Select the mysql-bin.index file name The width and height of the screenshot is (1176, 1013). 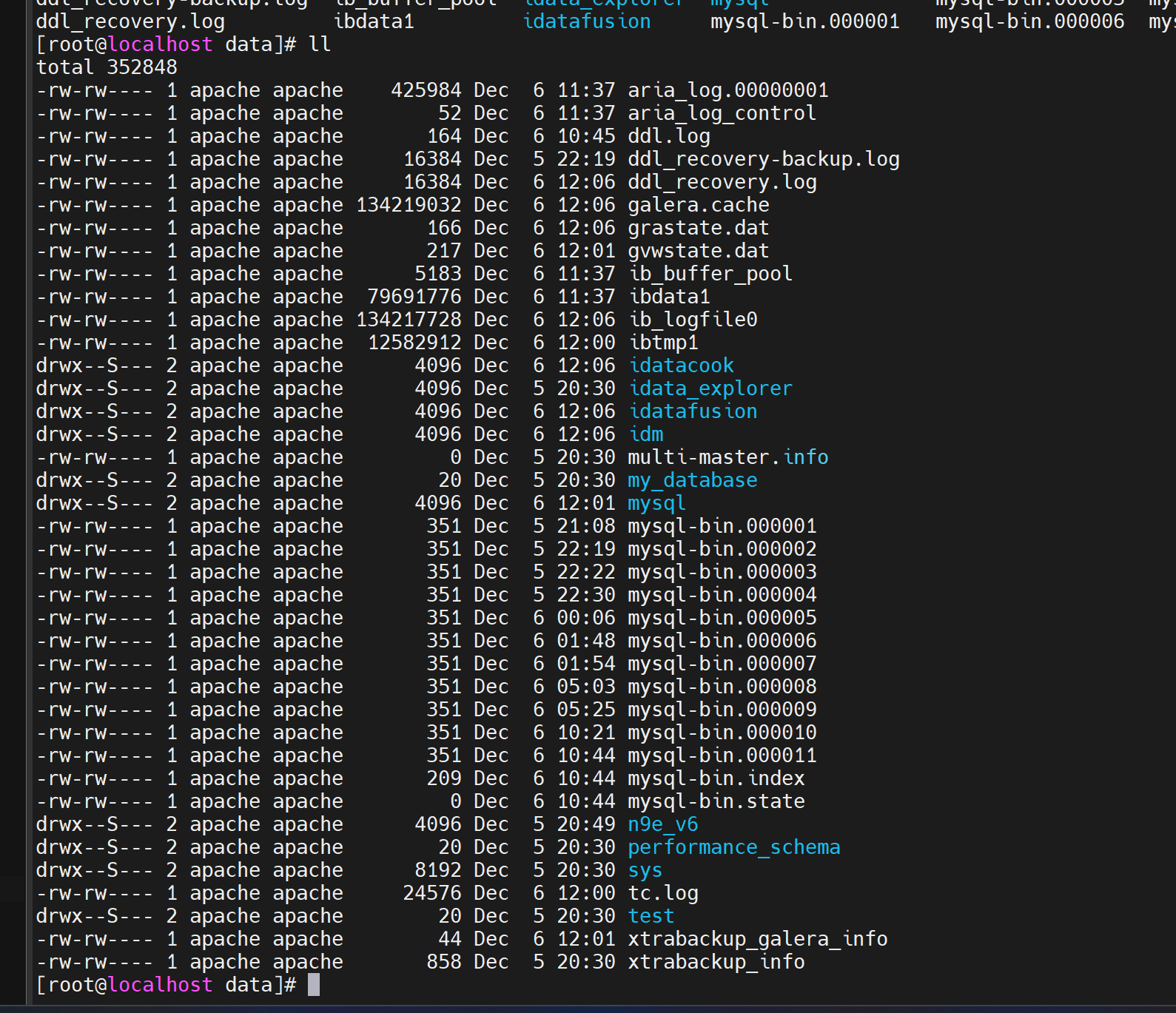pos(716,778)
